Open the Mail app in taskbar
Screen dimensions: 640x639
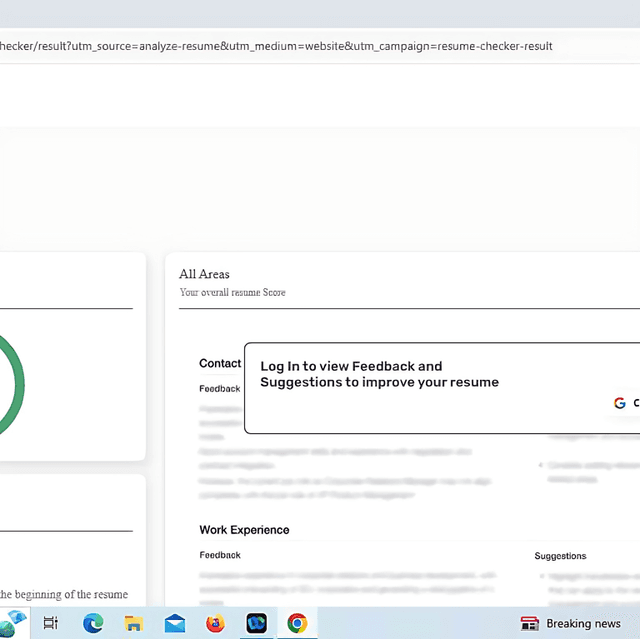pyautogui.click(x=175, y=623)
